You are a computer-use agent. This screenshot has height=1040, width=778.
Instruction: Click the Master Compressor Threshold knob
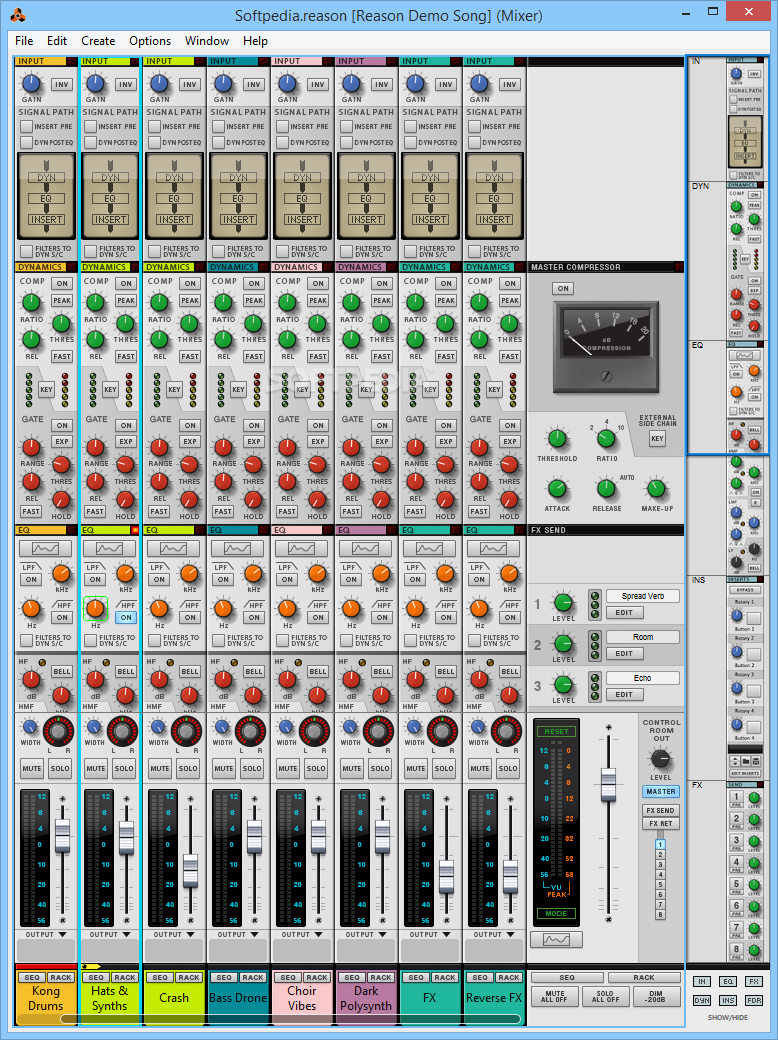(x=557, y=439)
